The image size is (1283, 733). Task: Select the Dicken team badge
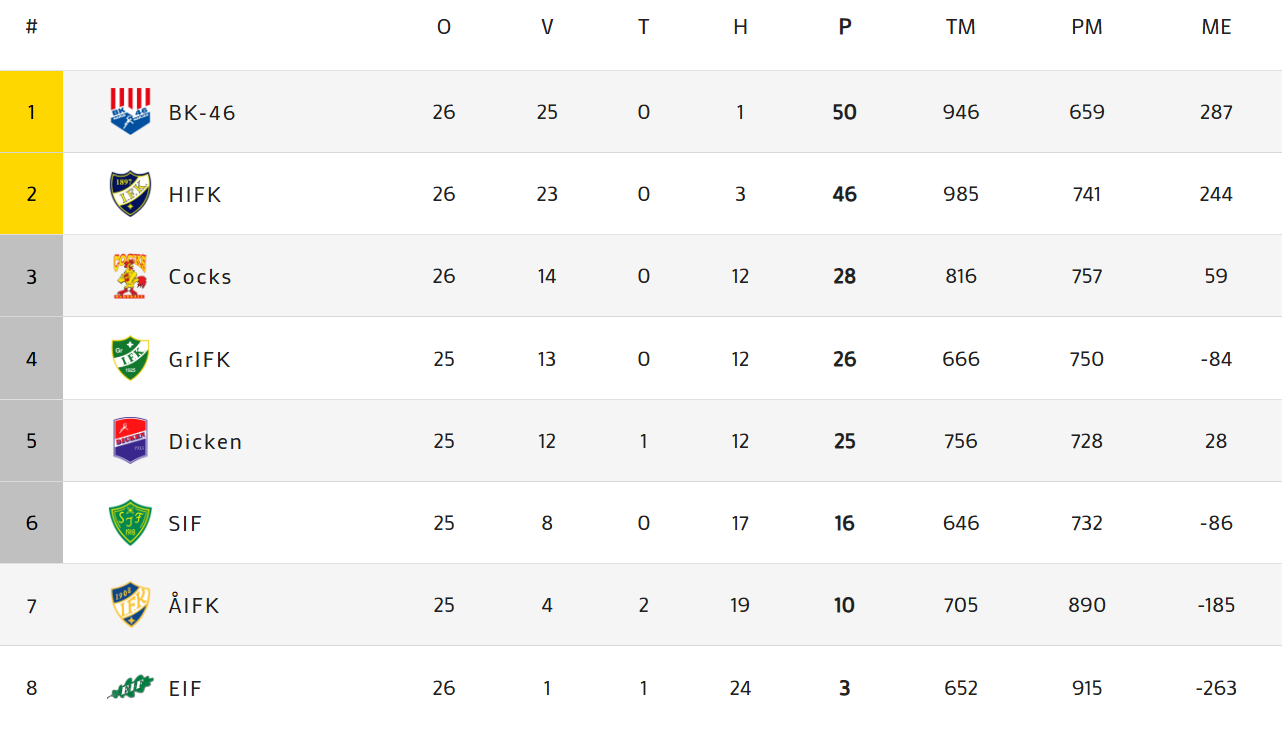(x=130, y=441)
